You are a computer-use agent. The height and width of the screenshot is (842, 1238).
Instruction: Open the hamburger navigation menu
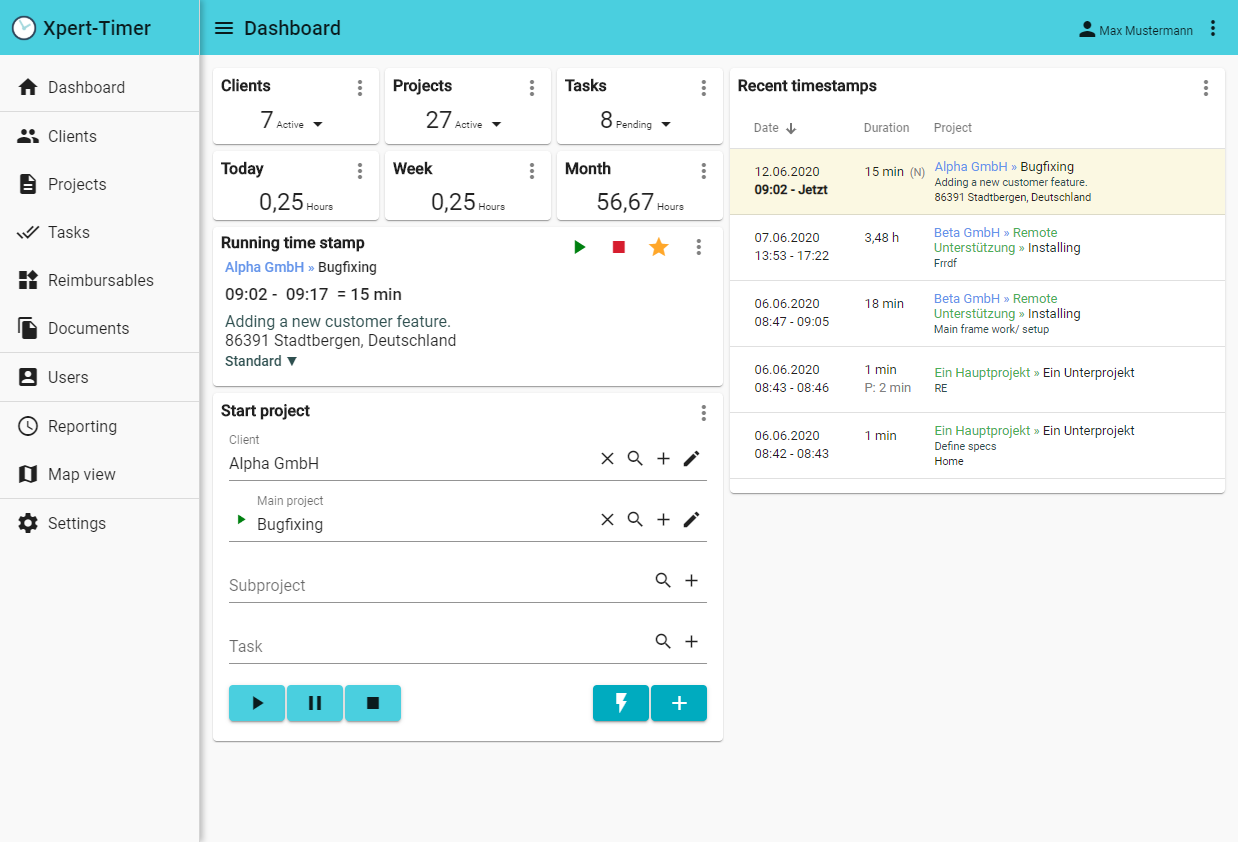[224, 28]
